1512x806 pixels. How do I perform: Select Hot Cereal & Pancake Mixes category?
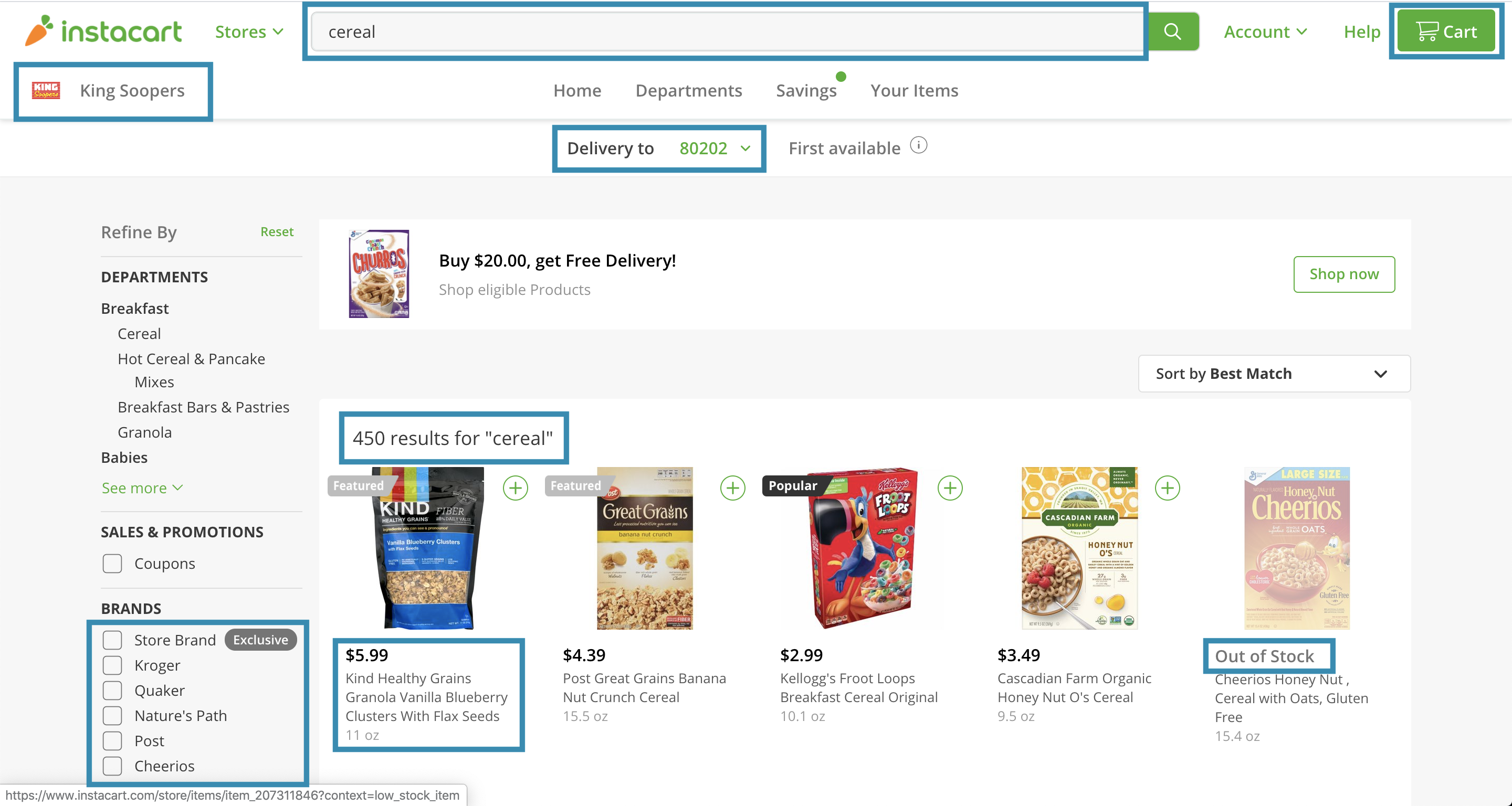[191, 370]
